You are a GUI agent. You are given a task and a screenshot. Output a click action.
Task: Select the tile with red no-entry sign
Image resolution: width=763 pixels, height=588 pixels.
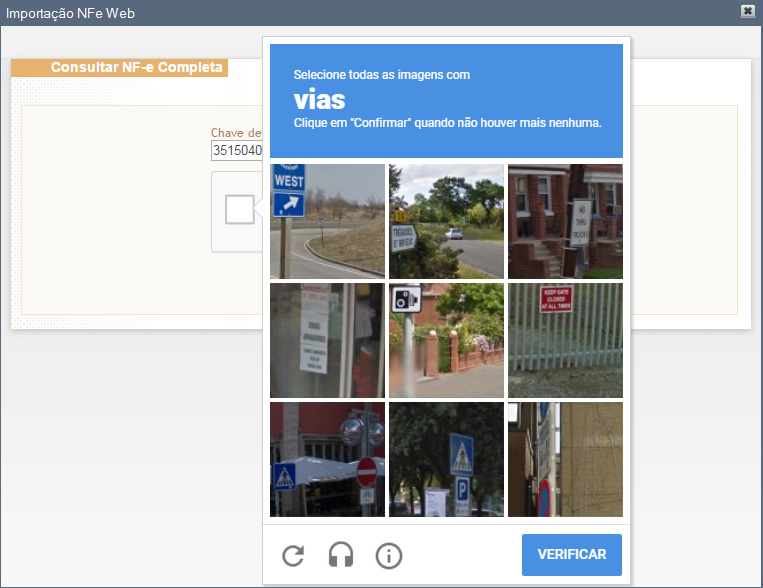[327, 459]
